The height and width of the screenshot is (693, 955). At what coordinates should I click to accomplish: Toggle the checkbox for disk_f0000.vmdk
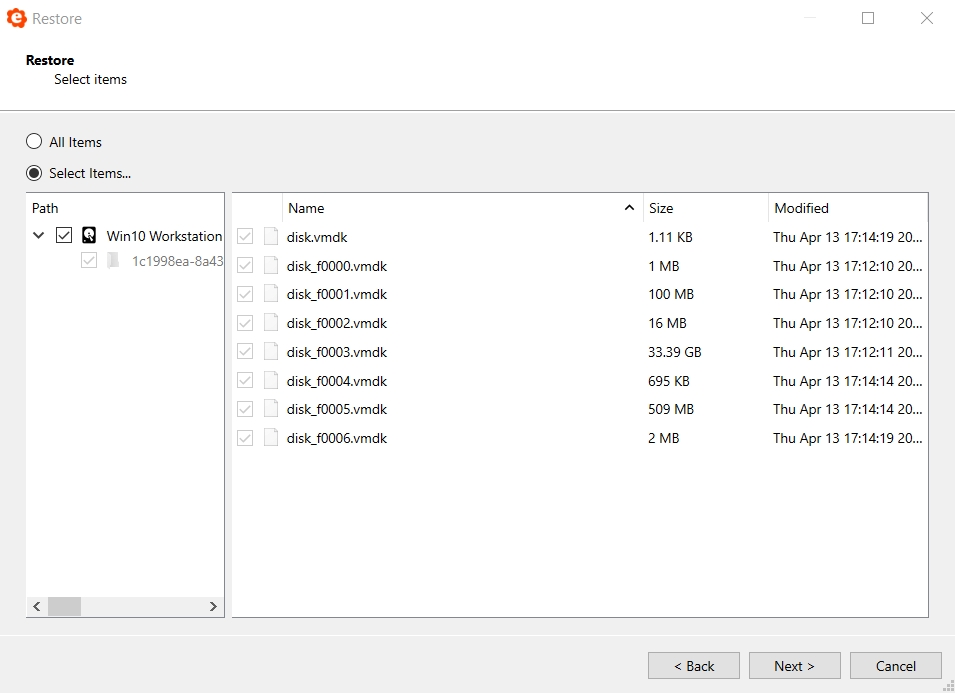pyautogui.click(x=245, y=266)
